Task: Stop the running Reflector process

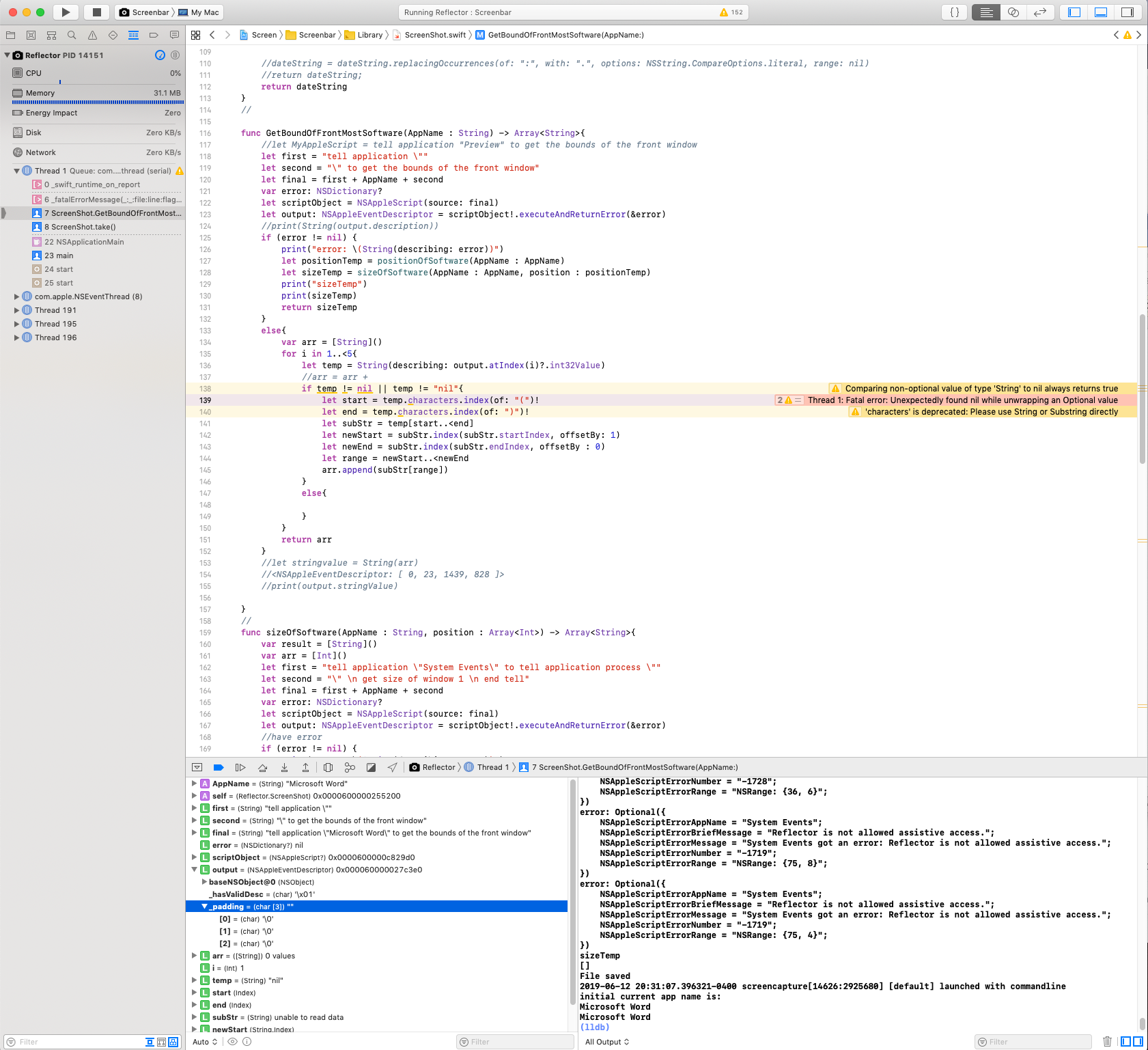Action: [x=97, y=12]
